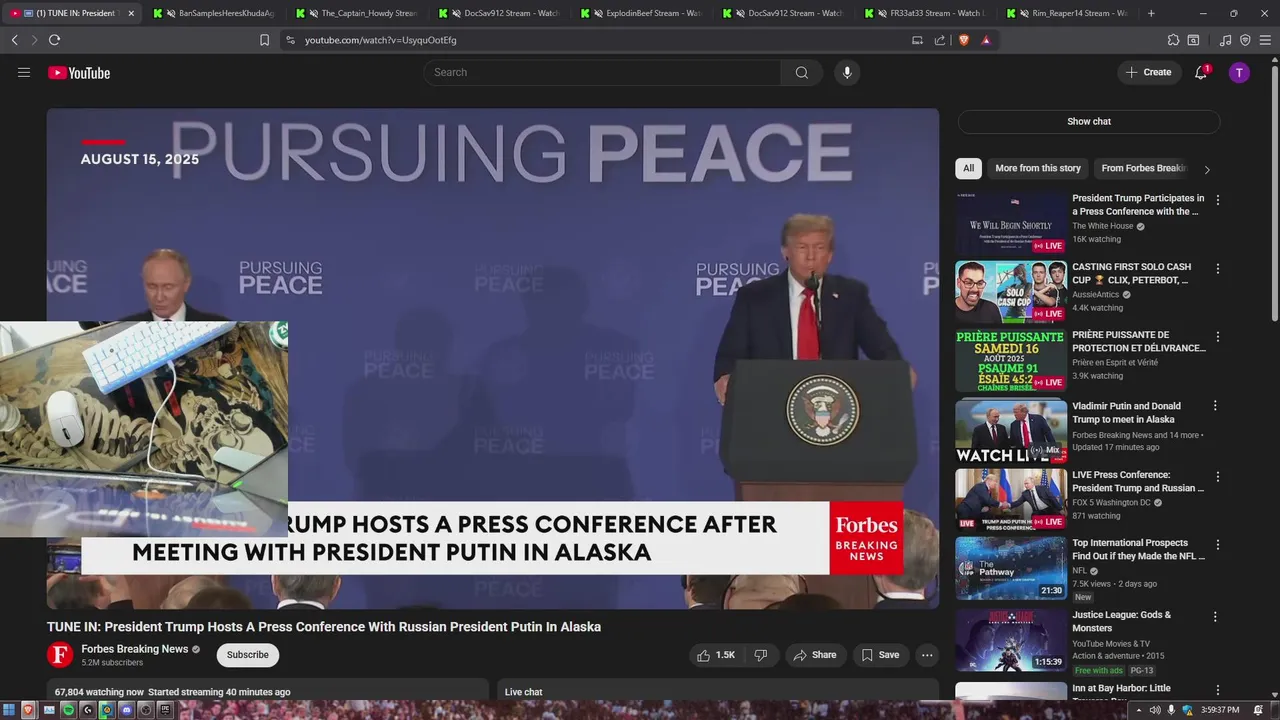Open Discord from the taskbar

coord(126,710)
